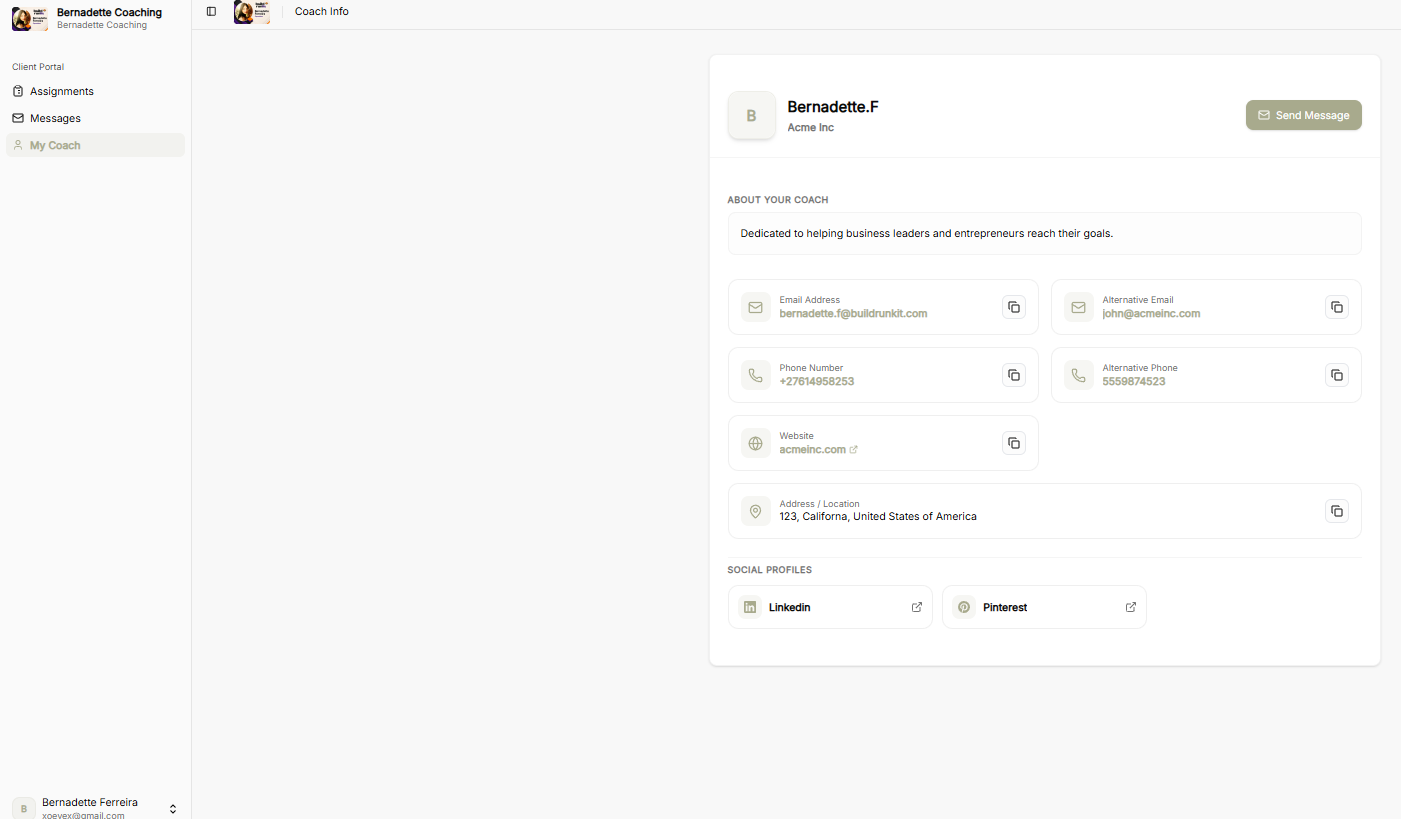This screenshot has width=1401, height=819.
Task: Open the external link arrow on Linkedin card
Action: [x=917, y=607]
